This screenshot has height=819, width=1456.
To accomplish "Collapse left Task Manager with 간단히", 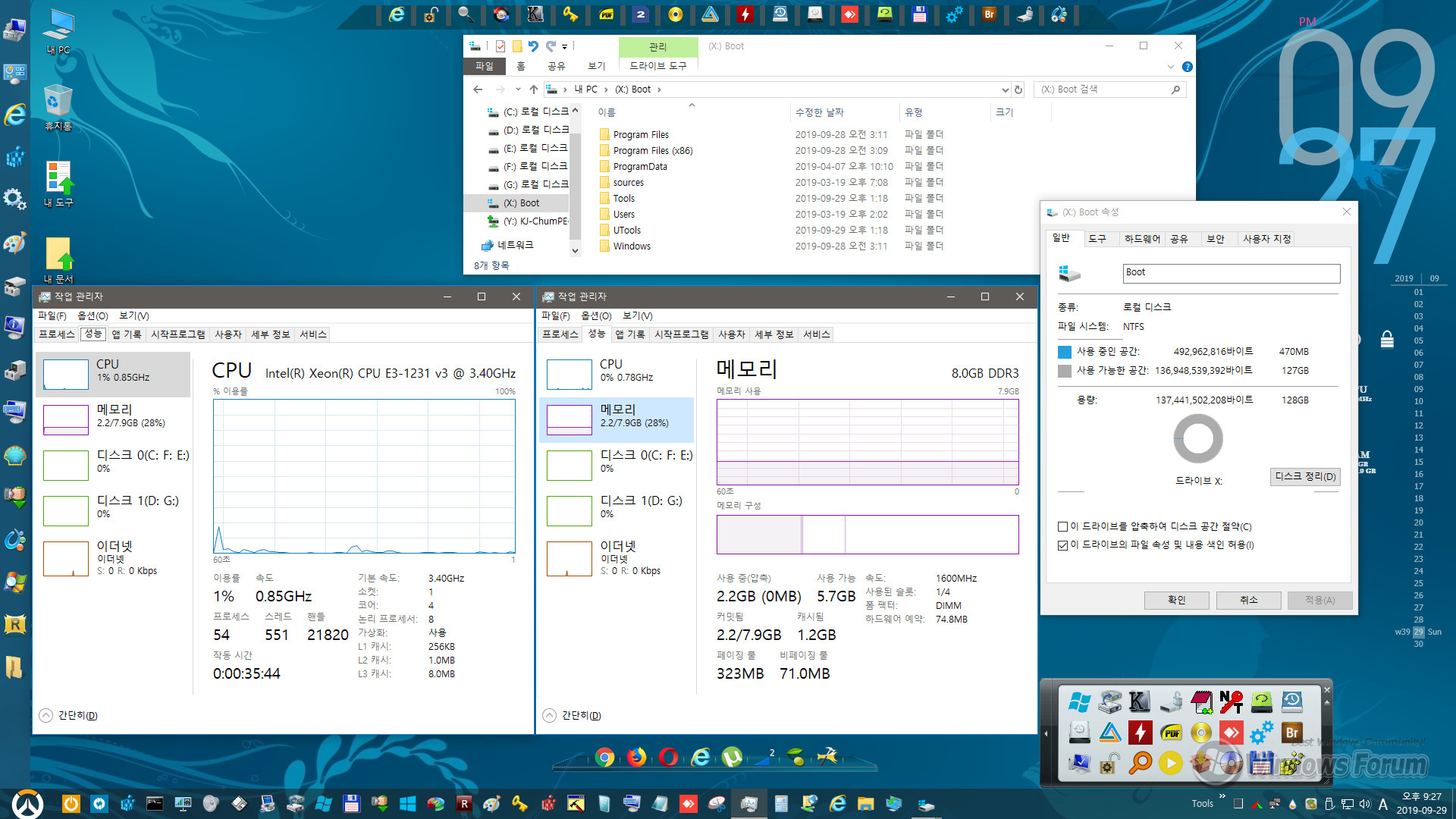I will 68,715.
